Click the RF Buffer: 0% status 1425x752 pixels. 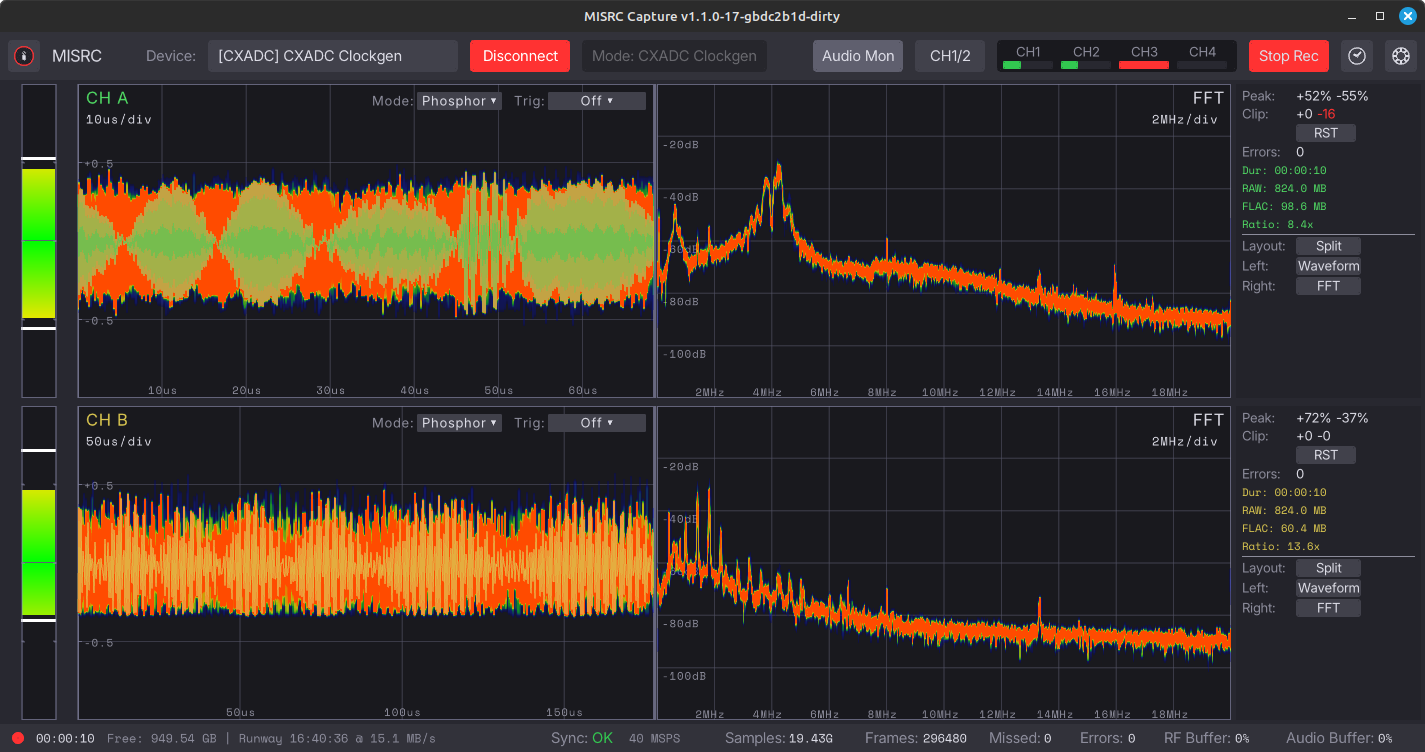pyautogui.click(x=1207, y=738)
